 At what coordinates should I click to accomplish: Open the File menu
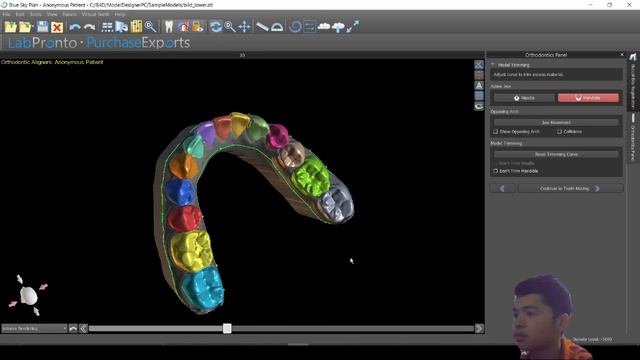click(x=7, y=14)
